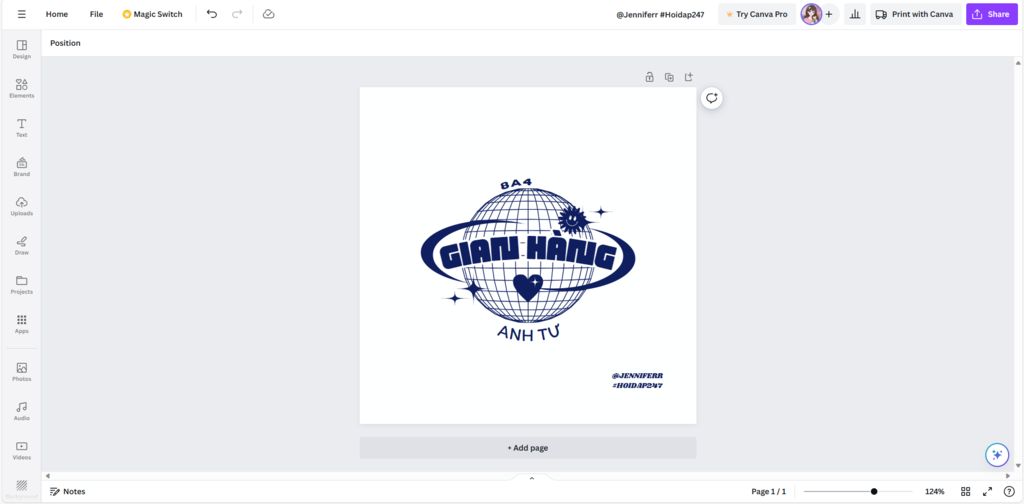Open the hamburger main menu
Viewport: 1024px width, 504px height.
[22, 14]
